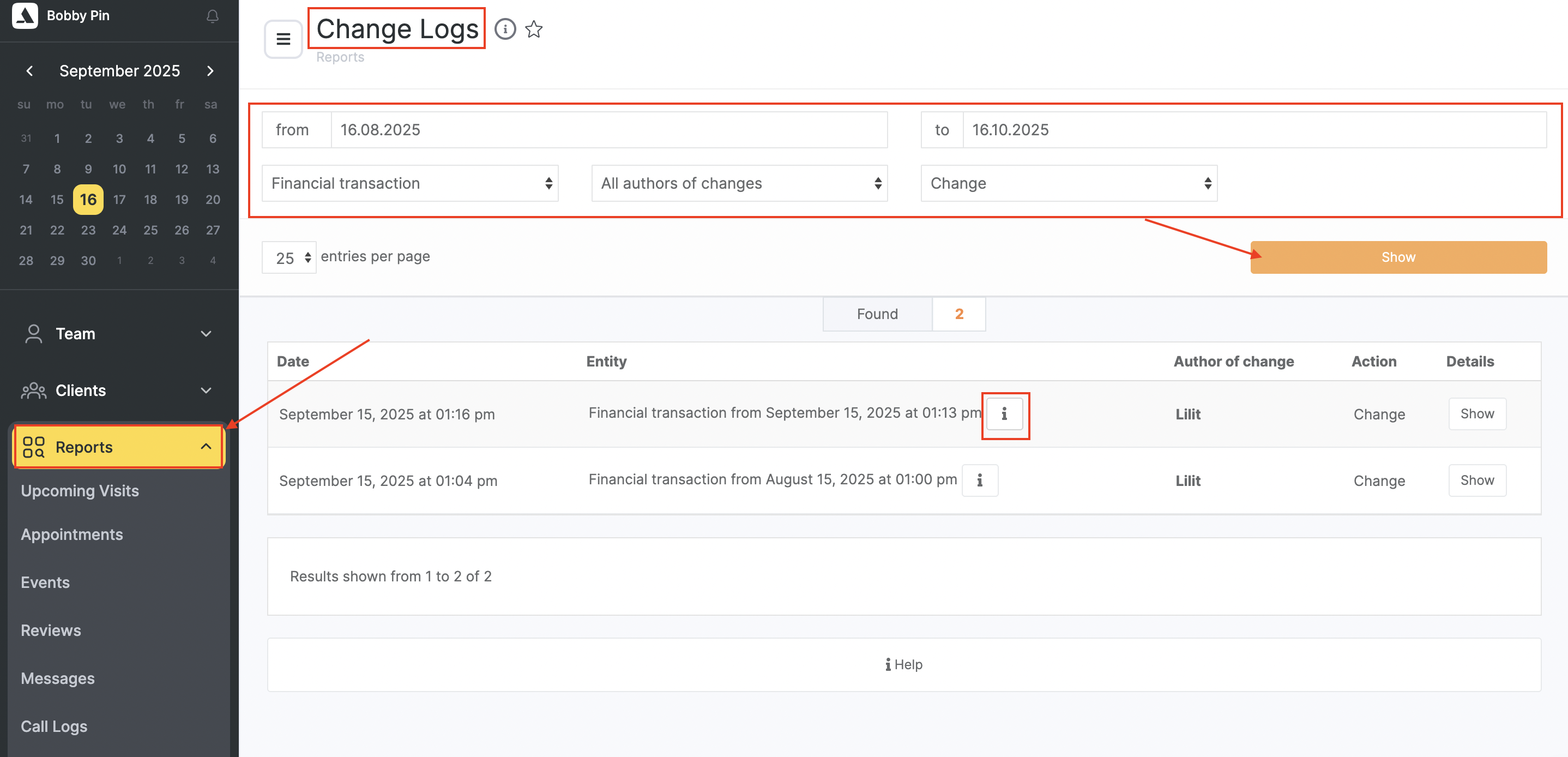Open the hamburger menu button
The height and width of the screenshot is (757, 1568).
pos(283,39)
